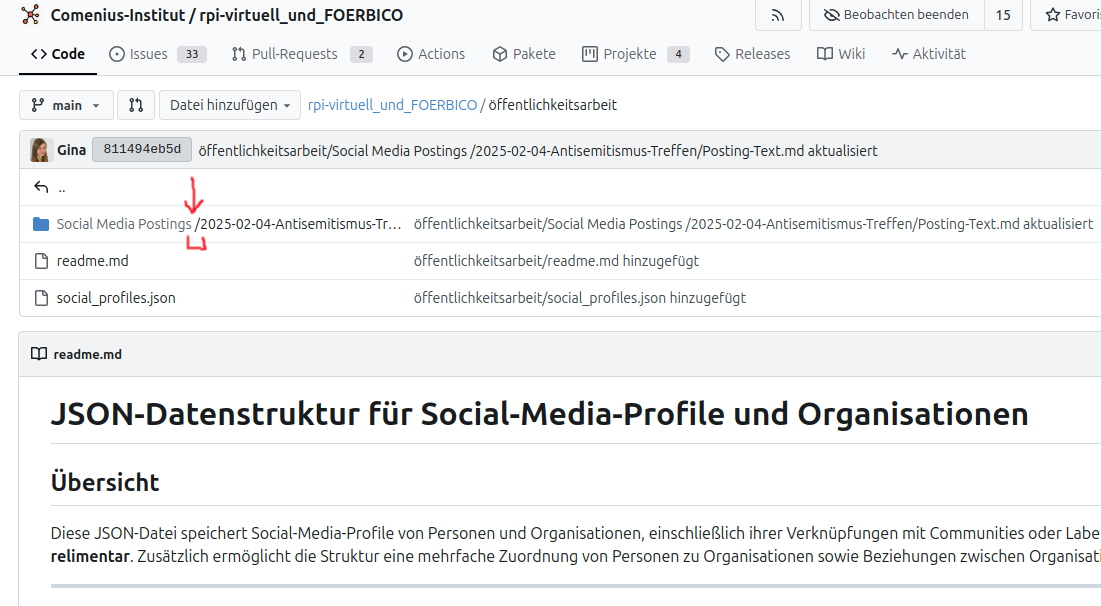Click commit hash 811494eb5d
1101x606 pixels.
141,150
